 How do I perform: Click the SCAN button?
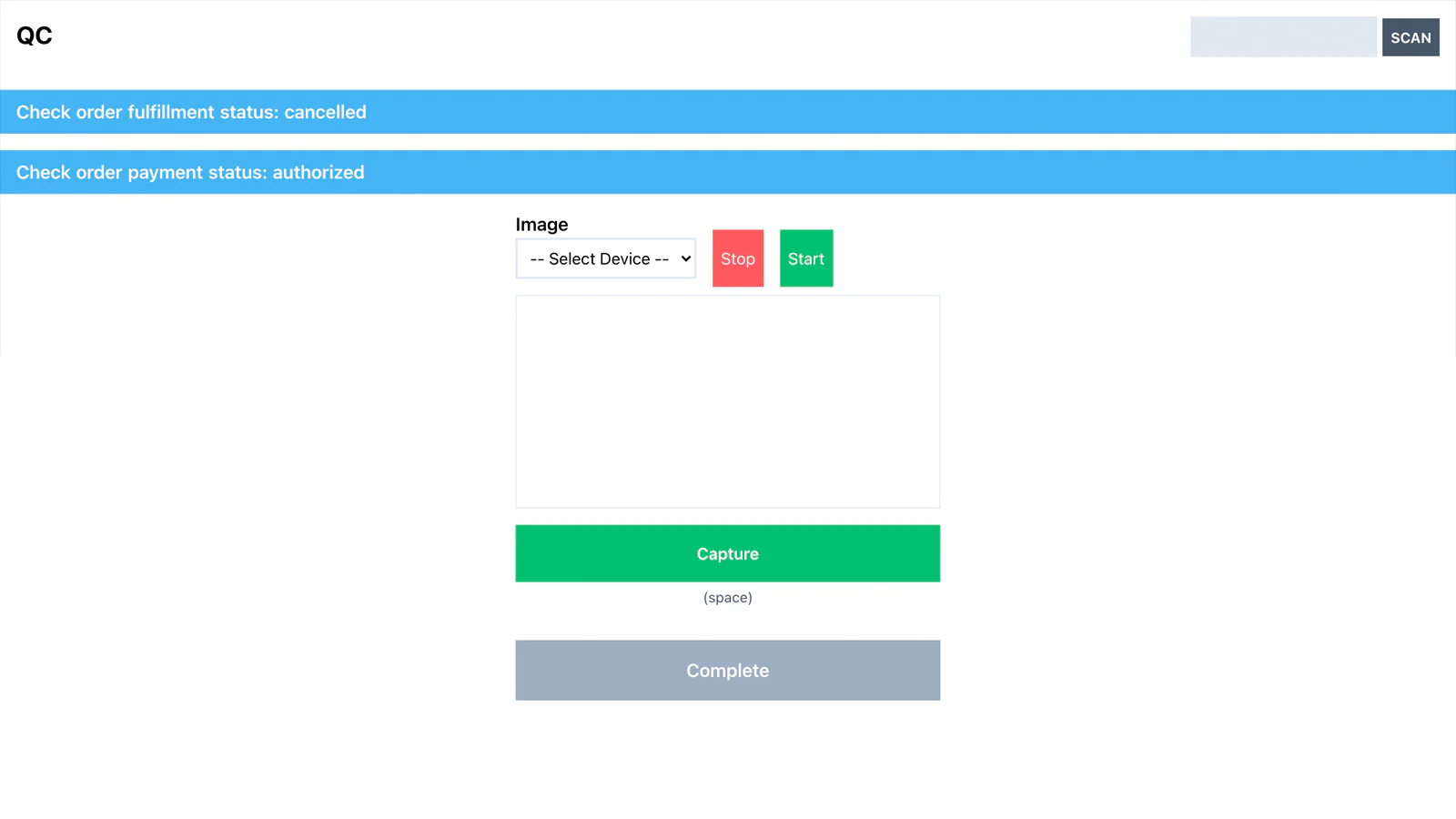(1410, 37)
